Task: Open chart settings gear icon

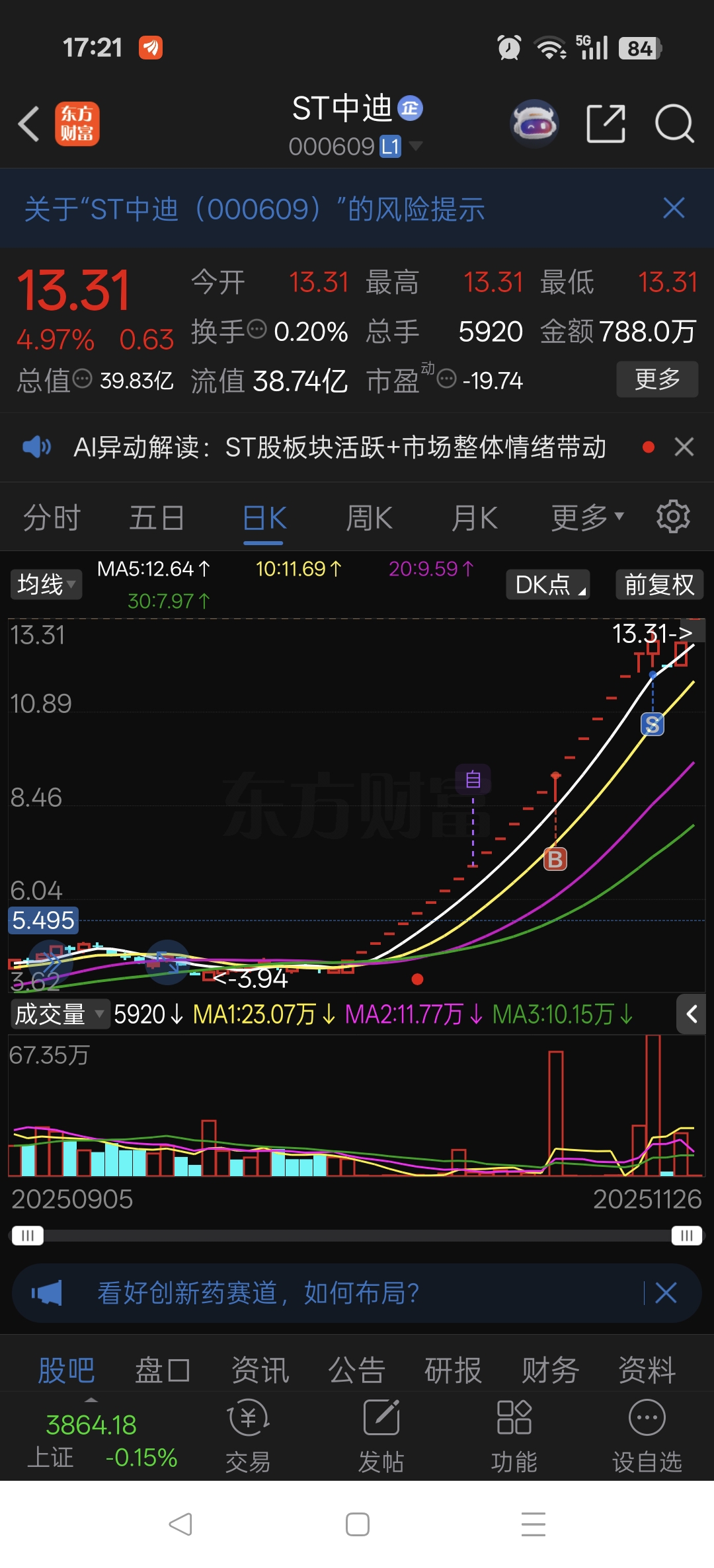Action: 673,517
